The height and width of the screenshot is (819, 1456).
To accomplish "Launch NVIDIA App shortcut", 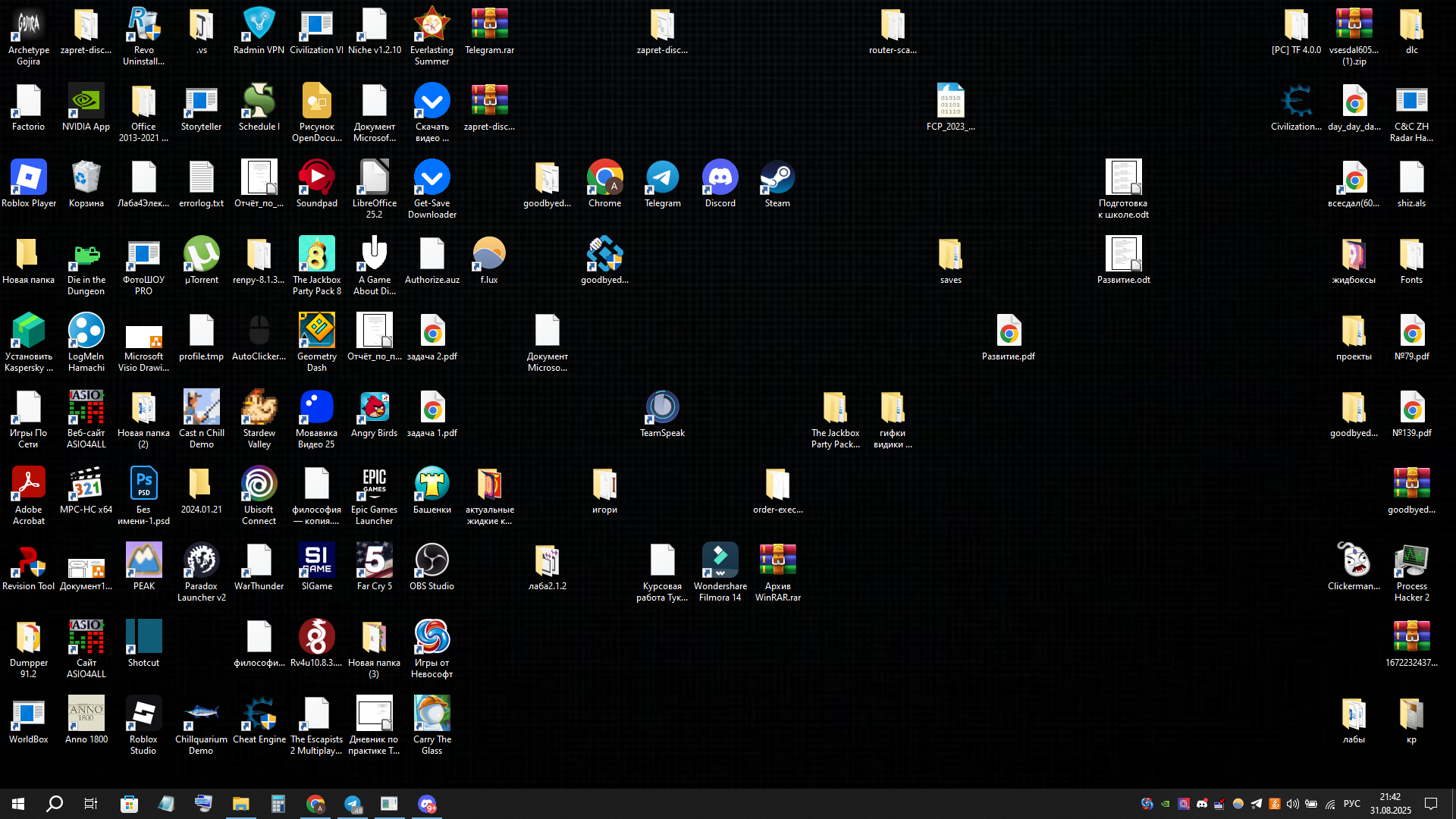I will (x=86, y=108).
